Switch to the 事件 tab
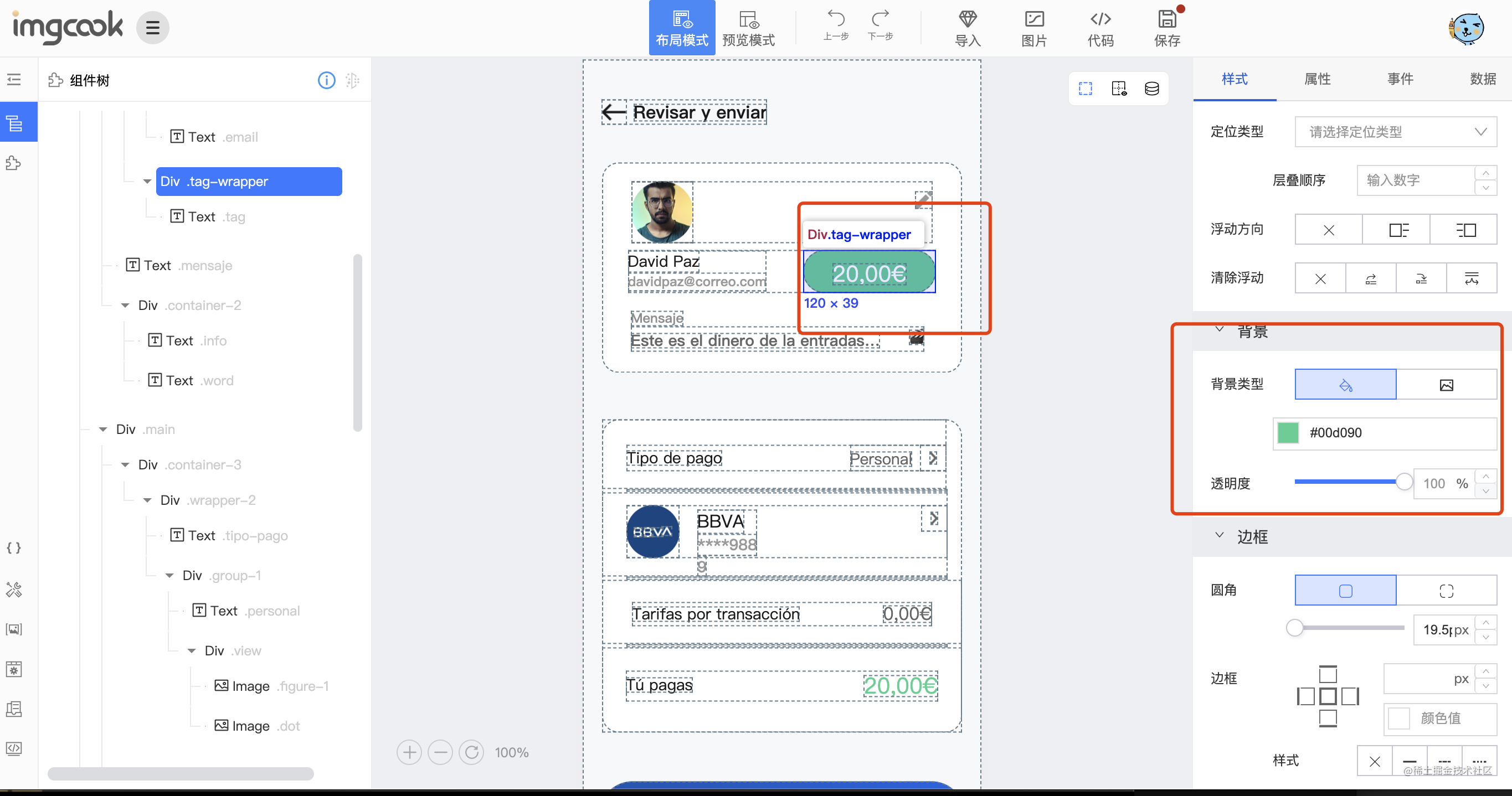The height and width of the screenshot is (796, 1512). [x=1400, y=79]
